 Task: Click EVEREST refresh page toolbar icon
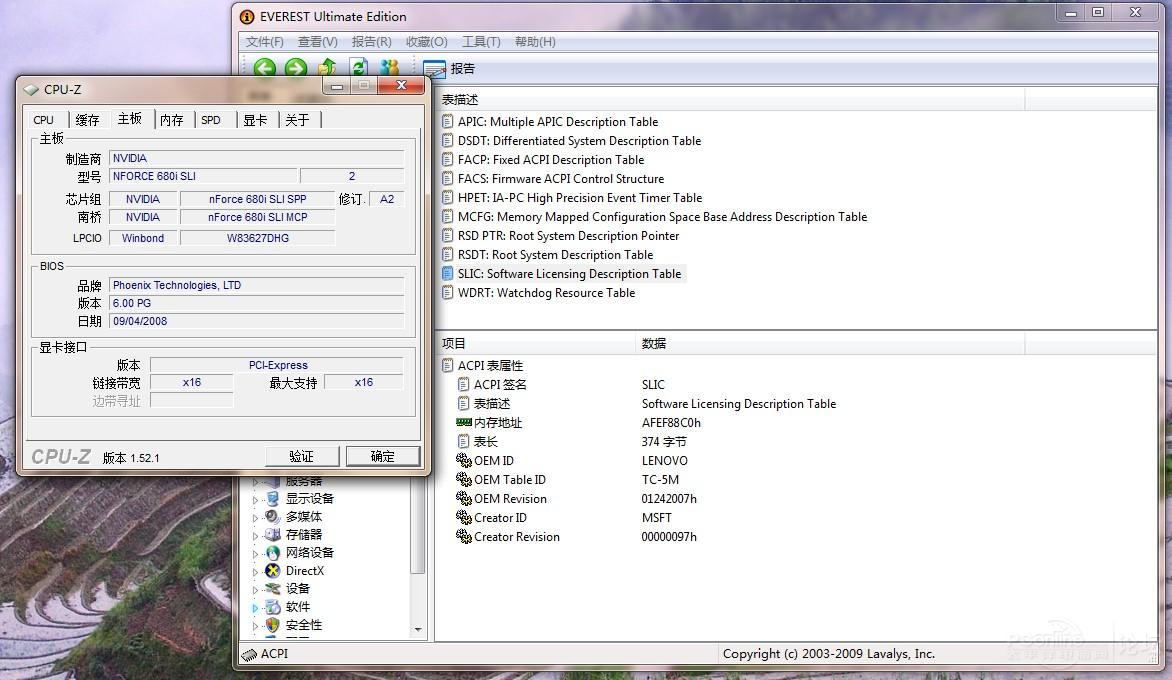click(359, 68)
